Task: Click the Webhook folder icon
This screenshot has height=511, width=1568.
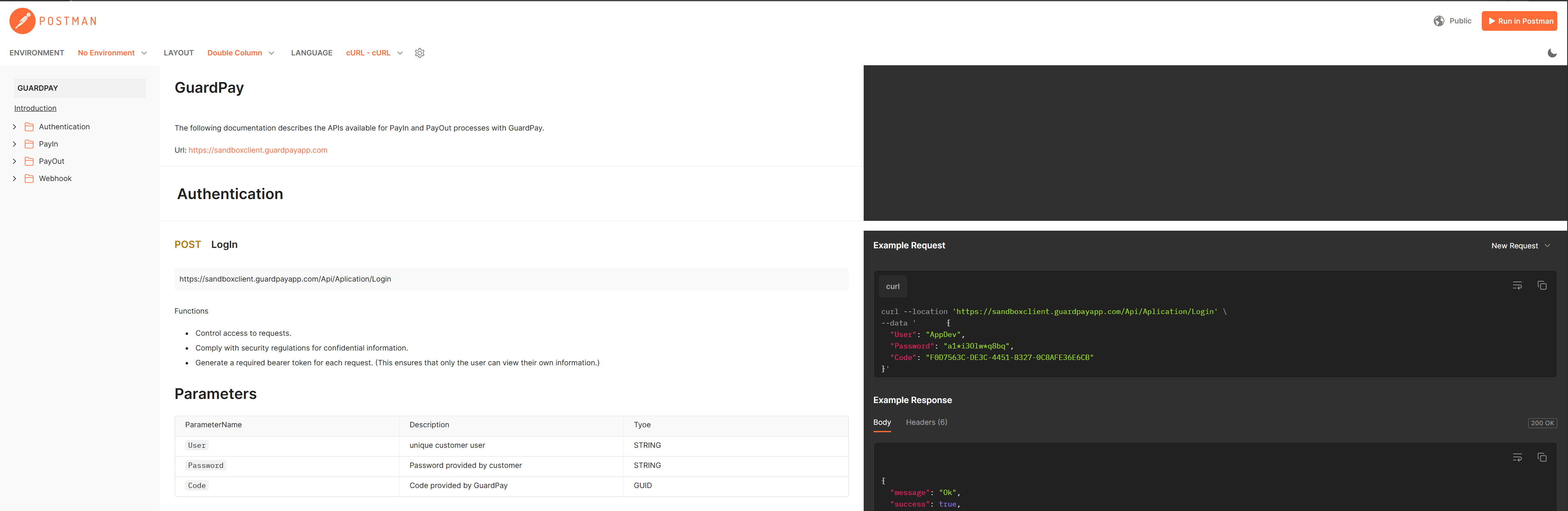Action: (29, 178)
